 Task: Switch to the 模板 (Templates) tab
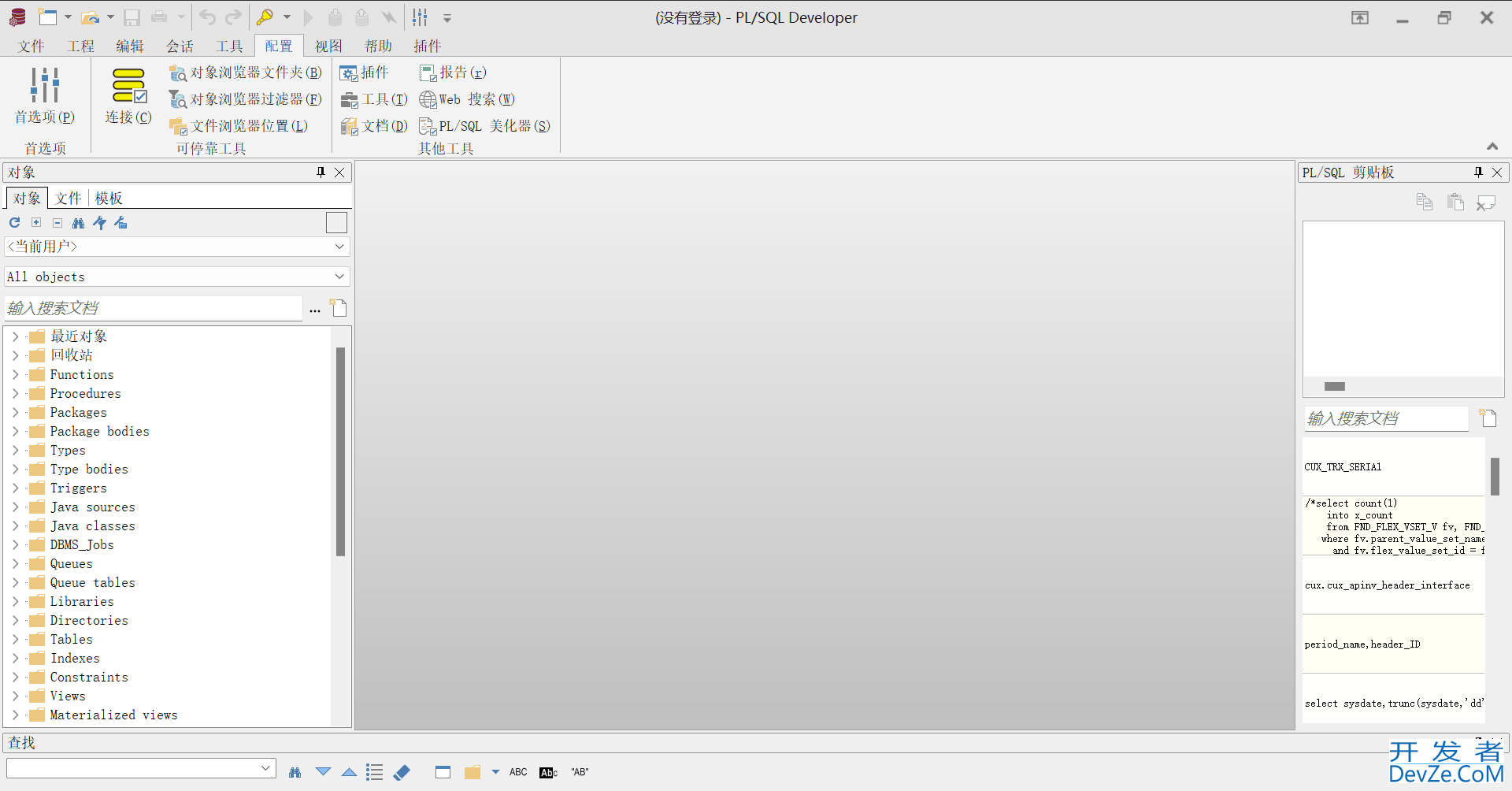point(109,198)
